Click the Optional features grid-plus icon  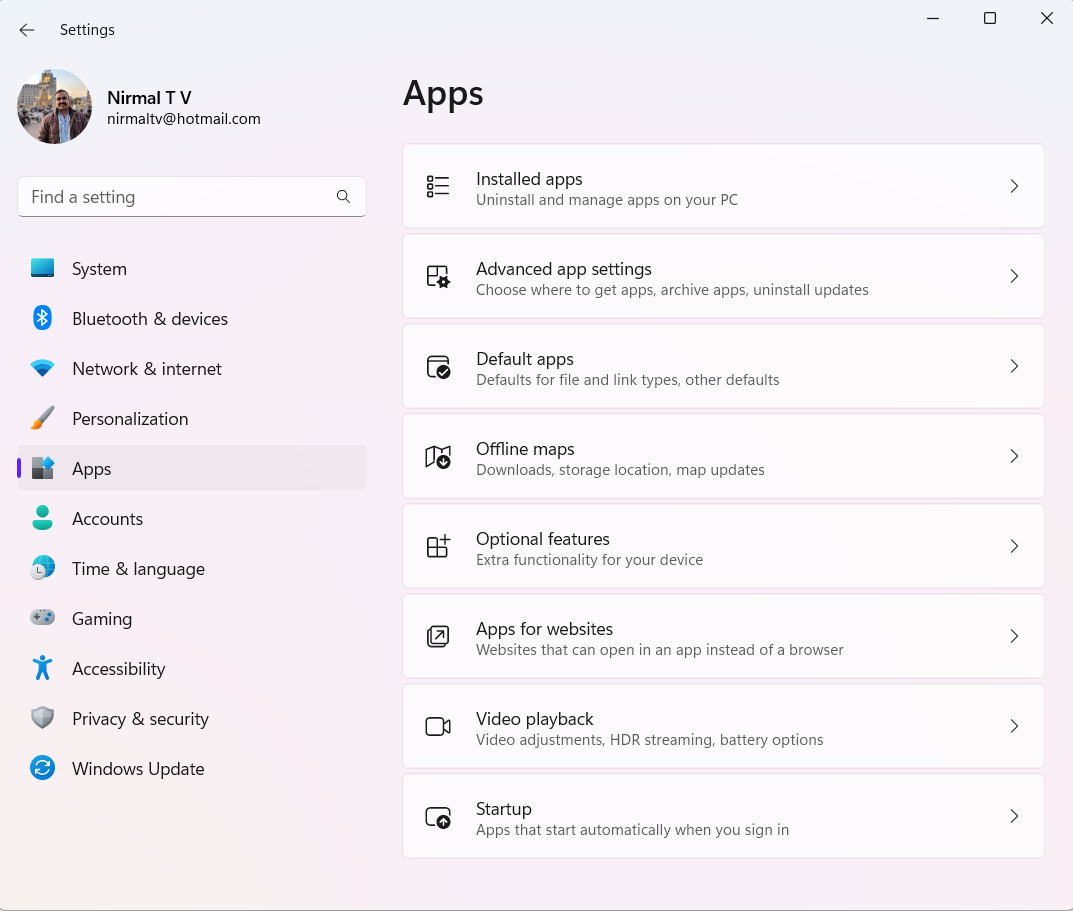pos(438,546)
